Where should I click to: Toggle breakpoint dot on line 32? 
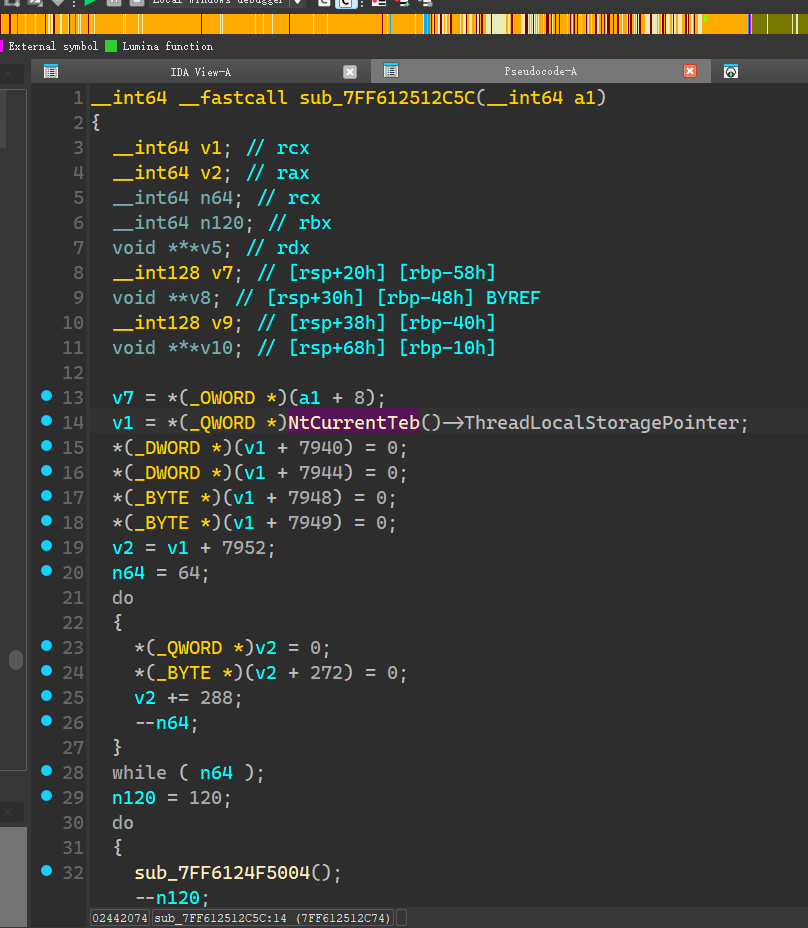[x=47, y=871]
